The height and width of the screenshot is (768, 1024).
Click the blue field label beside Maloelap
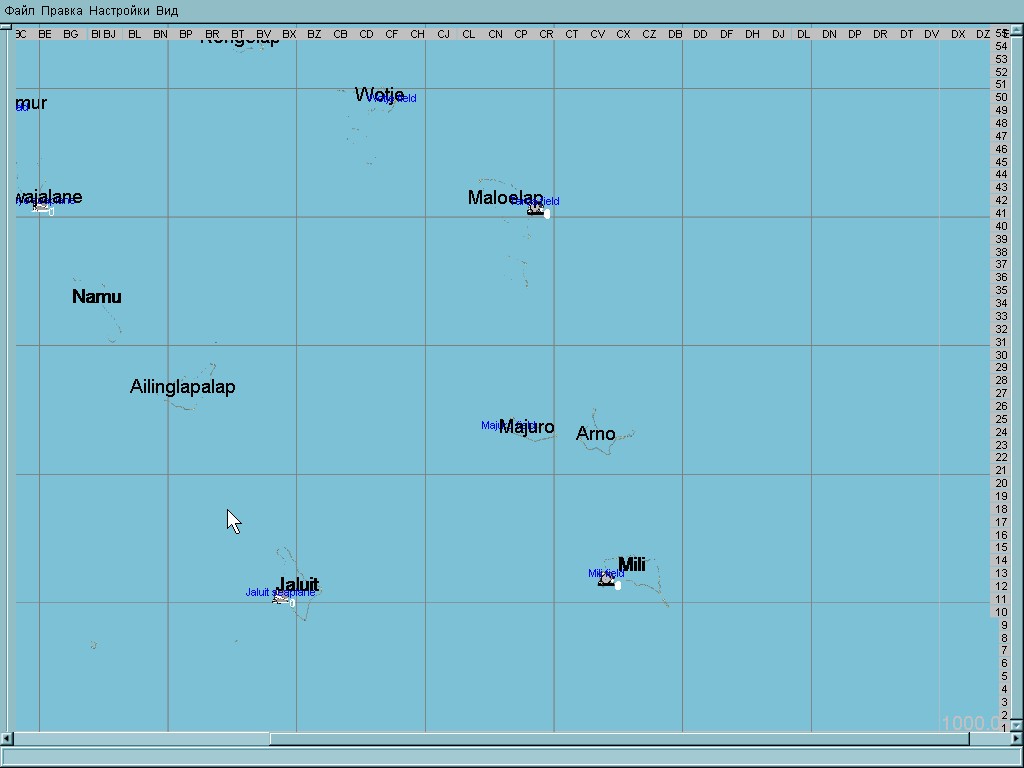(x=536, y=201)
